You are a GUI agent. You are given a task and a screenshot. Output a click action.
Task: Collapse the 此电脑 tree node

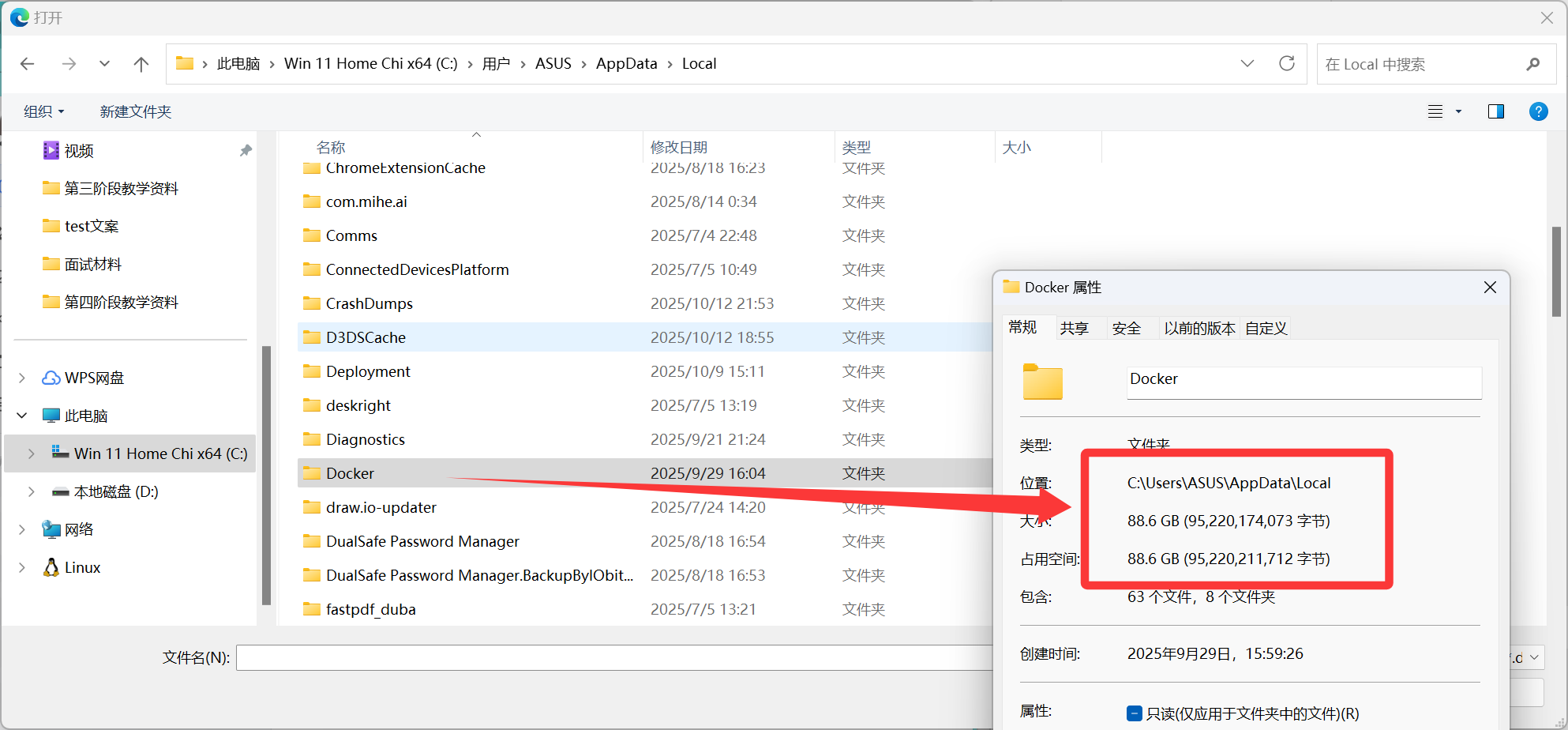point(22,416)
